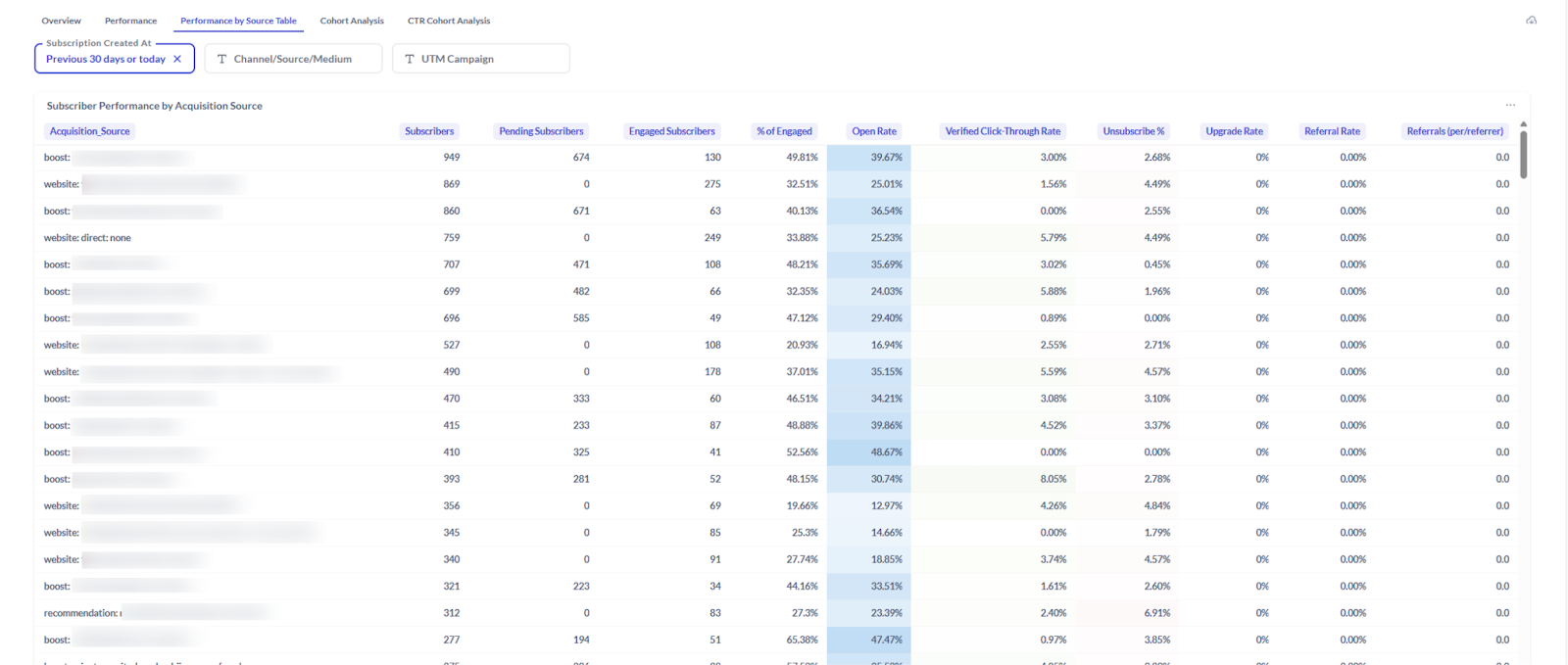The width and height of the screenshot is (1568, 665).
Task: Click the Unsubscribe % column header
Action: [1133, 131]
